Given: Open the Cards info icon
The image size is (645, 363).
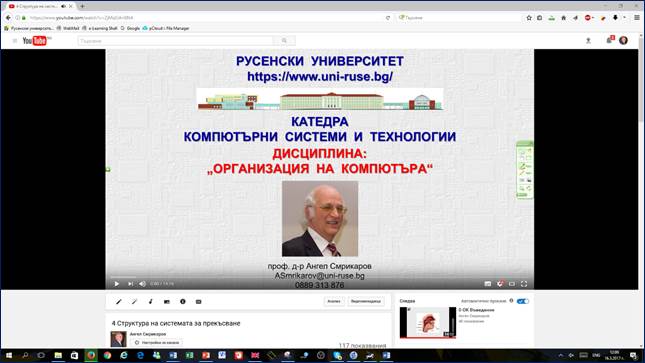Looking at the screenshot, I should pyautogui.click(x=183, y=302).
